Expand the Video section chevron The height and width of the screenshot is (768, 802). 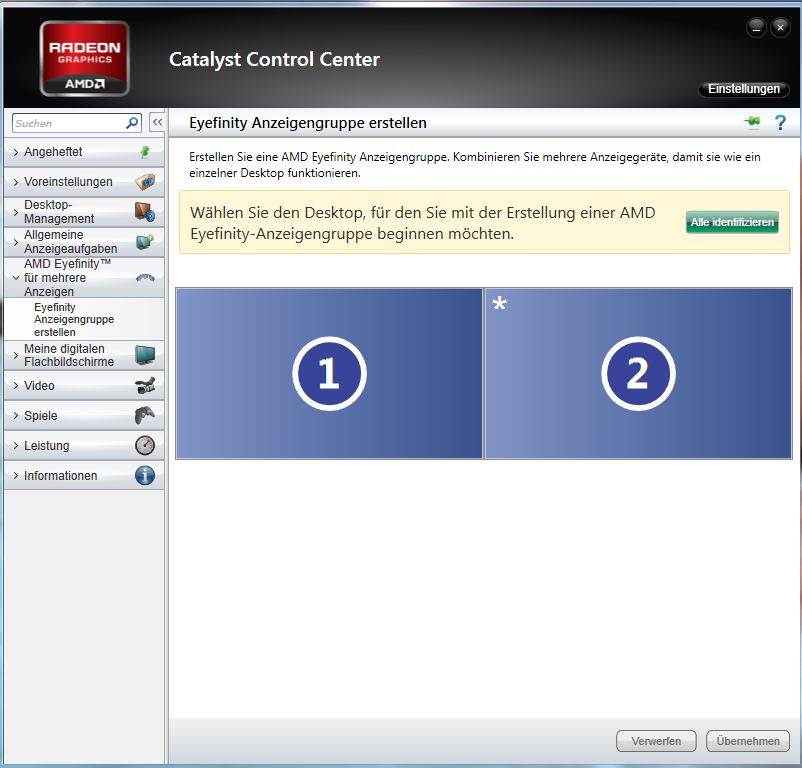(x=16, y=386)
